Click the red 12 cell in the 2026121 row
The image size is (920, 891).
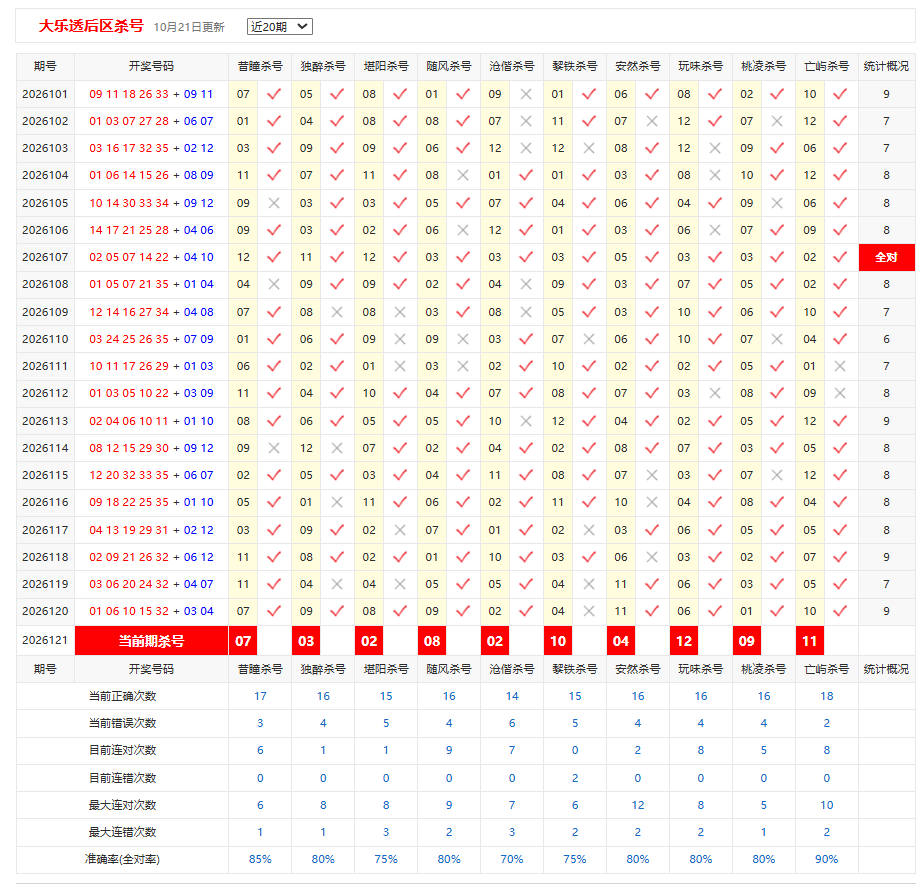pos(684,641)
